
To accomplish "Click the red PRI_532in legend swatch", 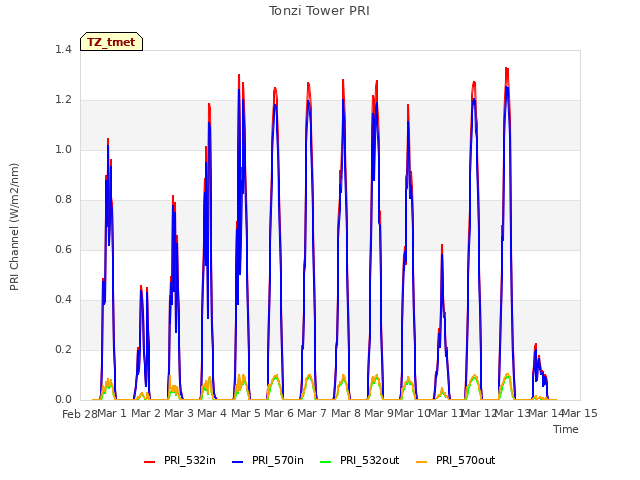I will [x=150, y=462].
